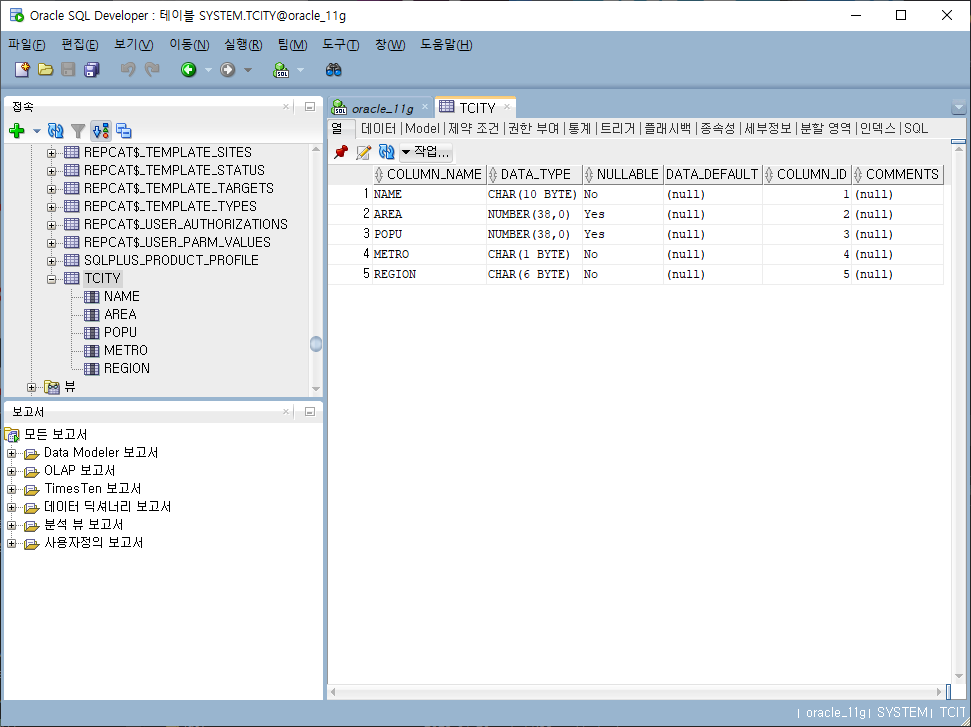Expand TimesTen 보고서 folder

11,489
